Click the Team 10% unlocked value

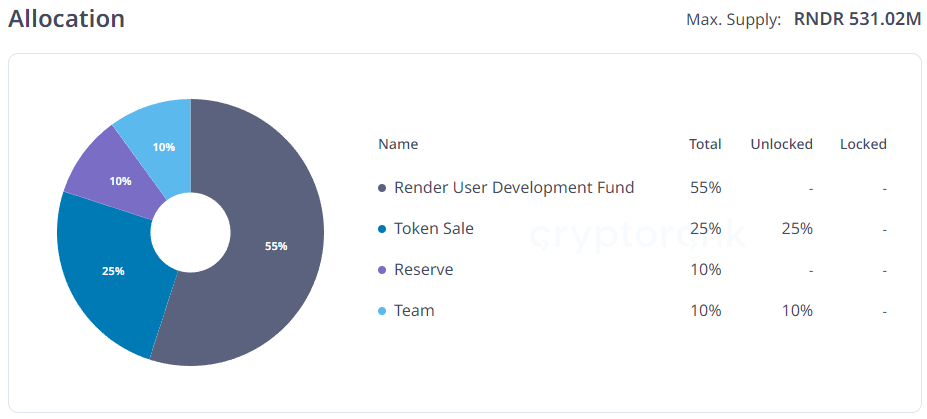[797, 310]
